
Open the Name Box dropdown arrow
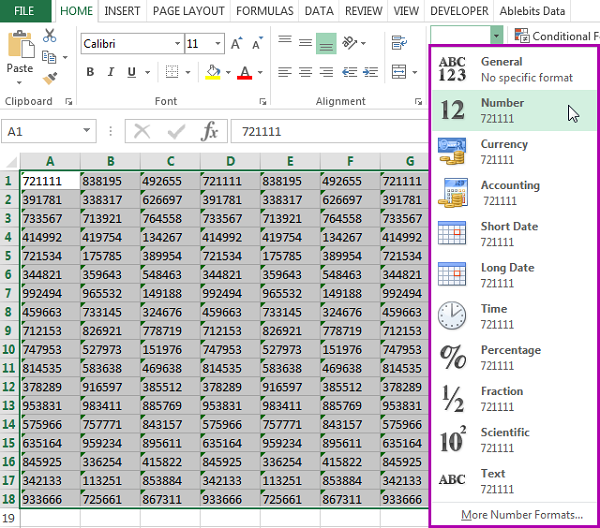pos(111,132)
